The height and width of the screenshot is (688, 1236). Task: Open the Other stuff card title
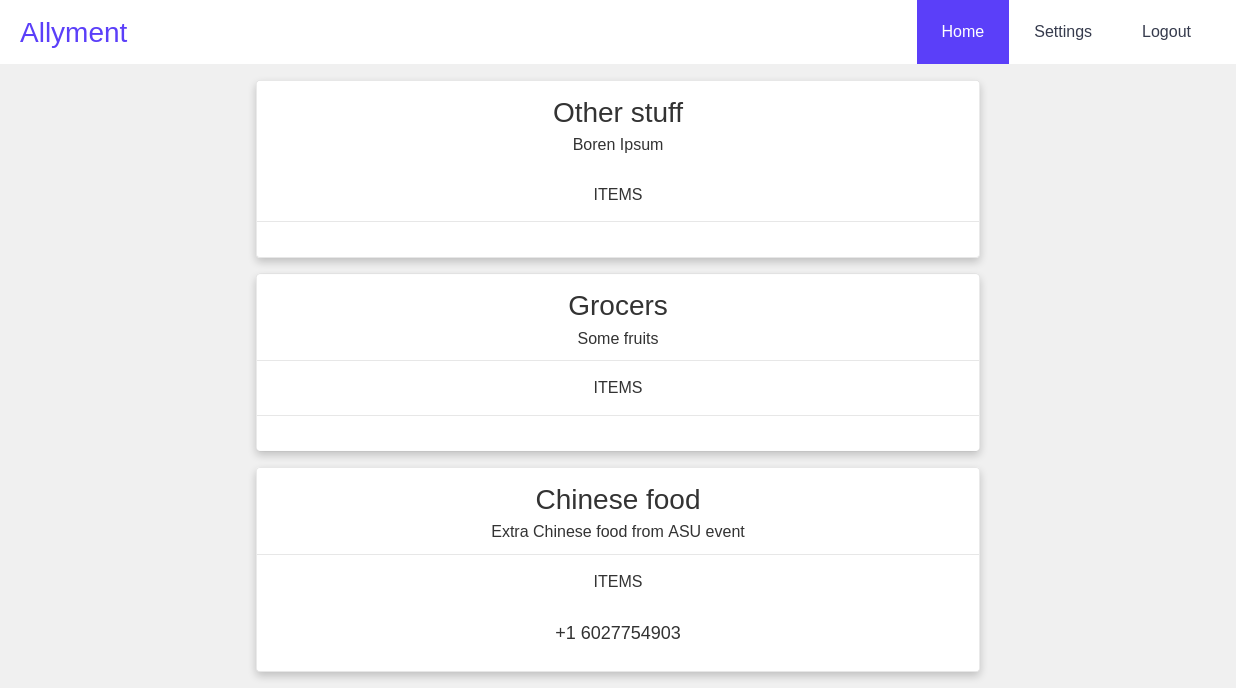coord(618,113)
